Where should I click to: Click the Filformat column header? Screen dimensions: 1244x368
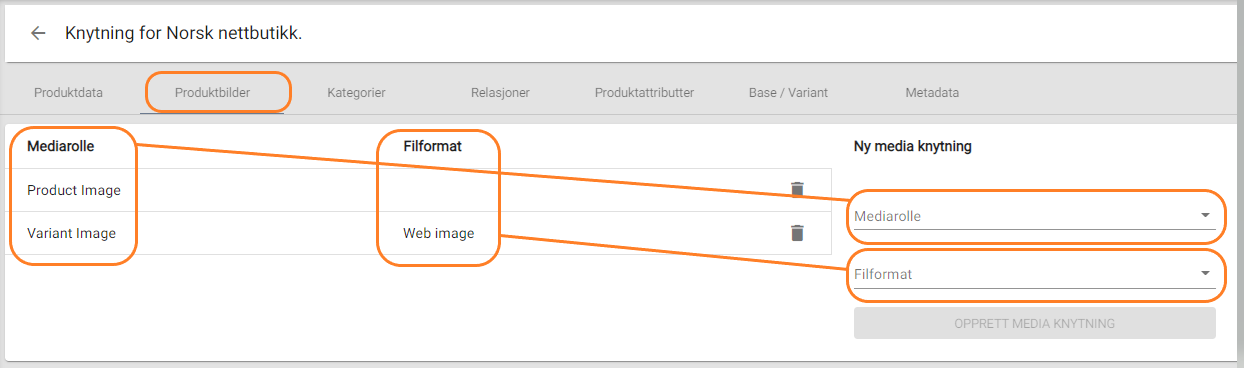pyautogui.click(x=433, y=146)
